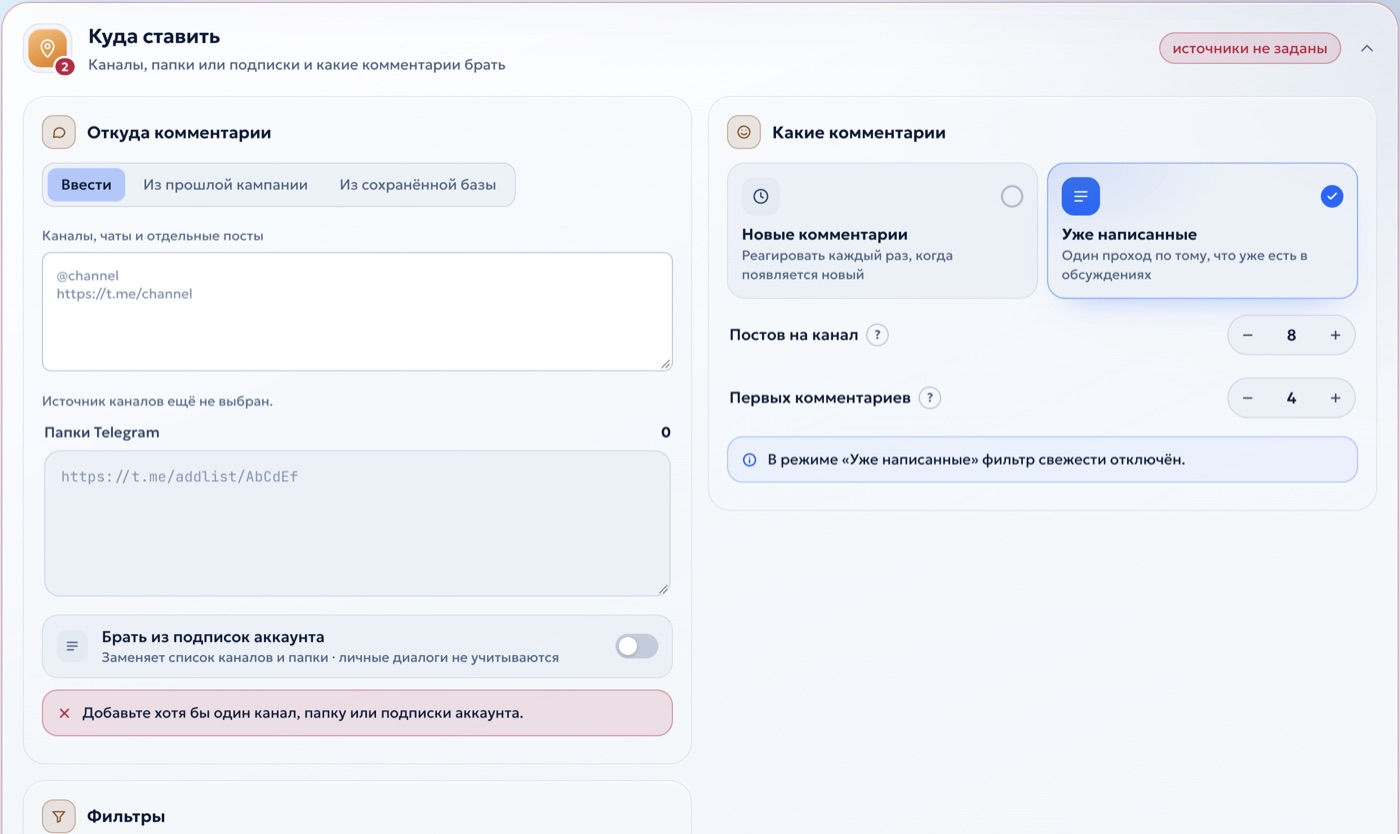Click the Фильтры section heading
The height and width of the screenshot is (834, 1400).
point(126,817)
